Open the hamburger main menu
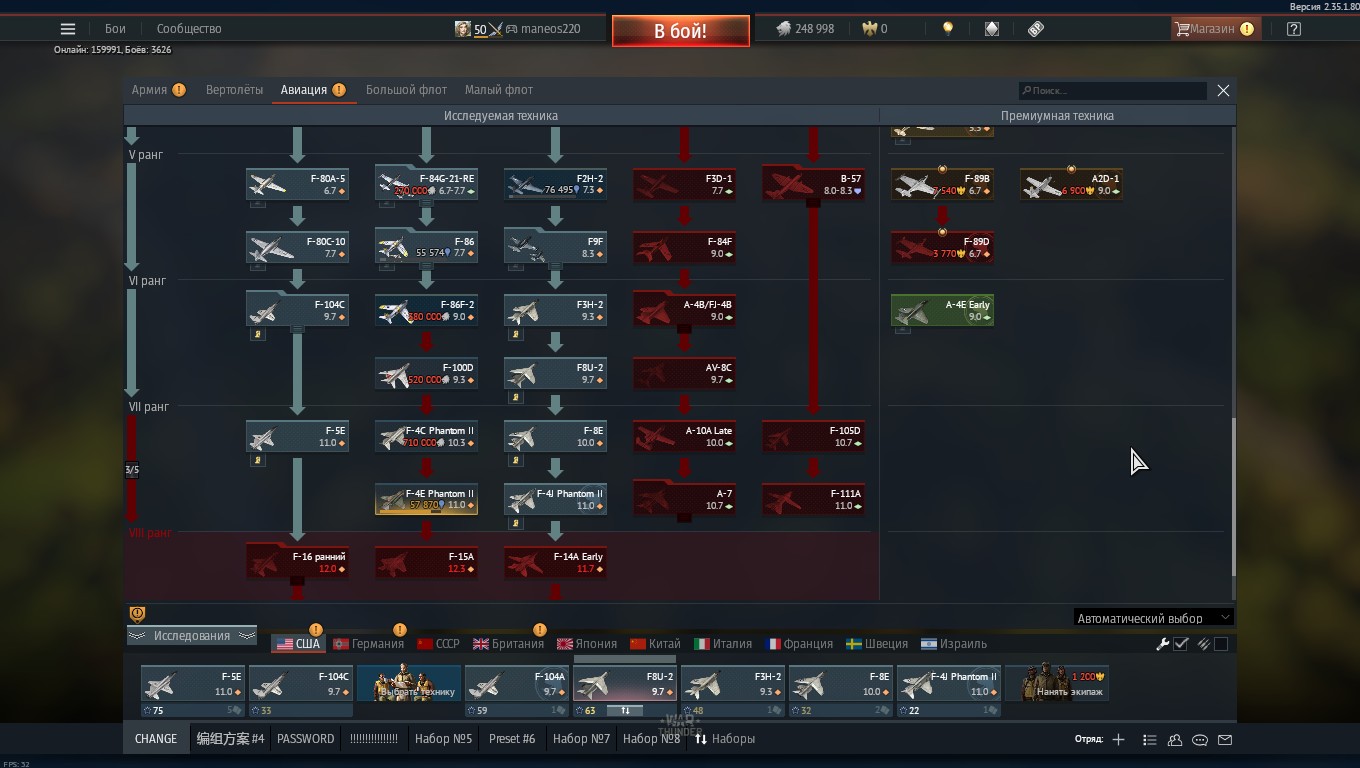Screen dimensions: 1360x768 68,29
